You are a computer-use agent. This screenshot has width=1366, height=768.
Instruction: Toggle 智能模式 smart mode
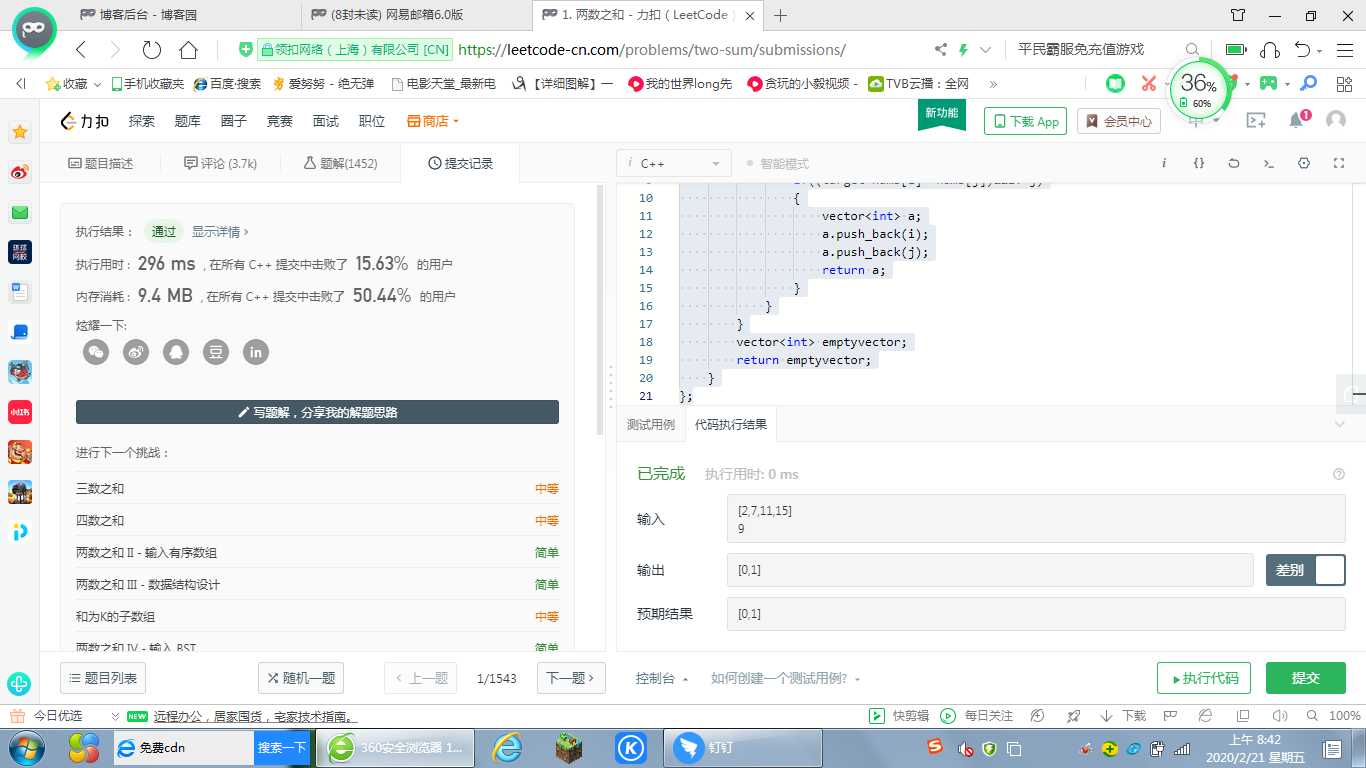coord(778,163)
